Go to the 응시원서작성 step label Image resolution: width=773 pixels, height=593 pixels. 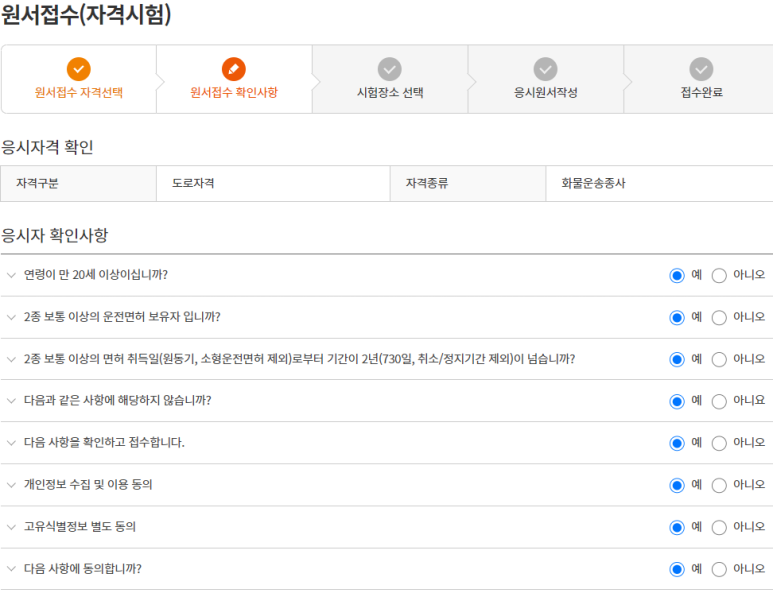click(545, 92)
